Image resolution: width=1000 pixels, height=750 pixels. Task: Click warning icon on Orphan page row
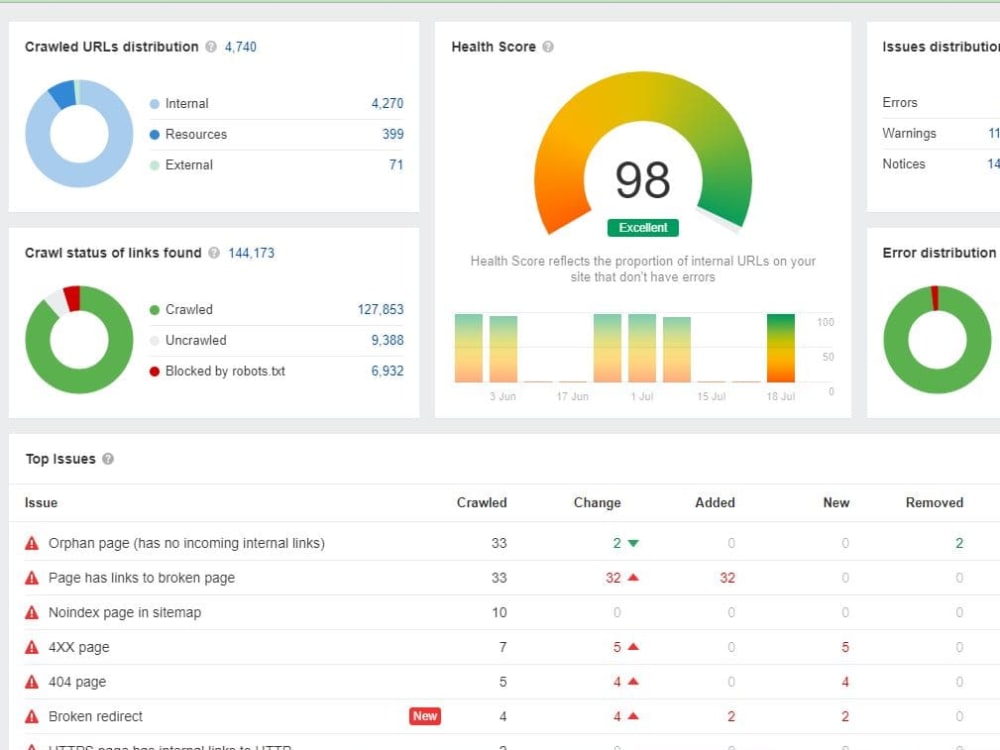tap(32, 543)
